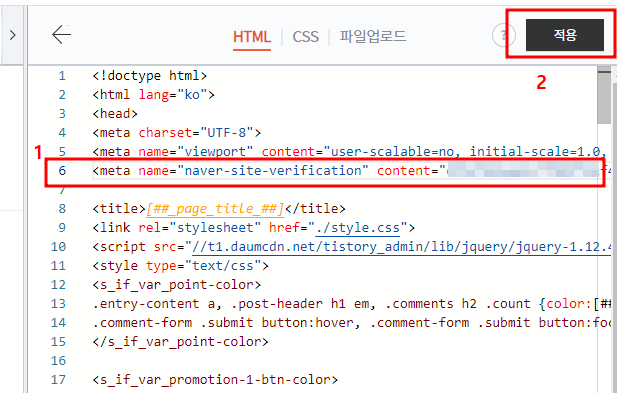
Task: Click the s_if_var_promotion-1-btn-color line
Action: (215, 380)
